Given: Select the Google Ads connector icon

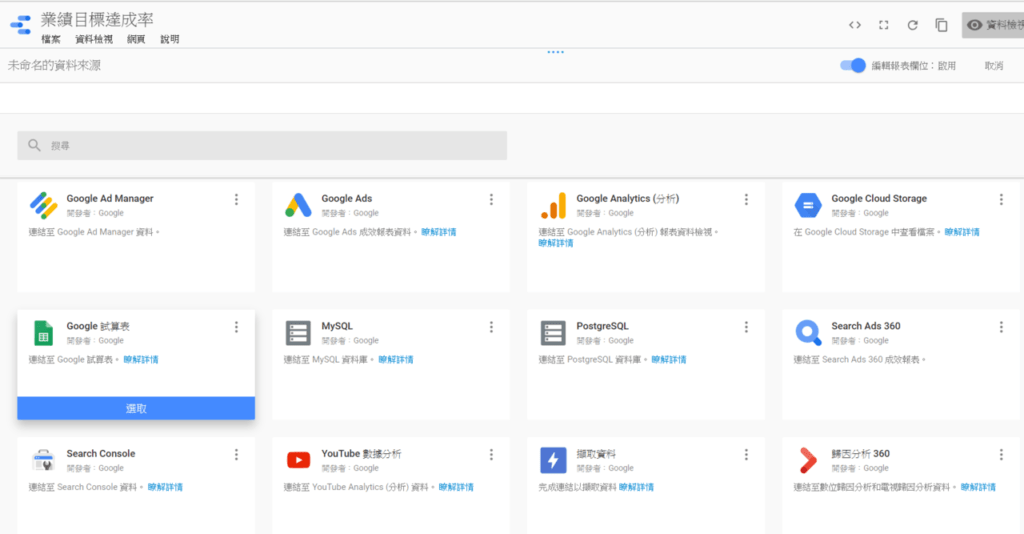Looking at the screenshot, I should click(x=298, y=205).
